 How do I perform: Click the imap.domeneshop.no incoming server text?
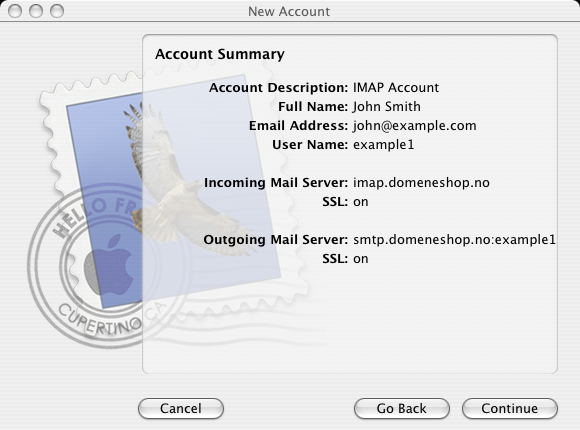(x=421, y=183)
